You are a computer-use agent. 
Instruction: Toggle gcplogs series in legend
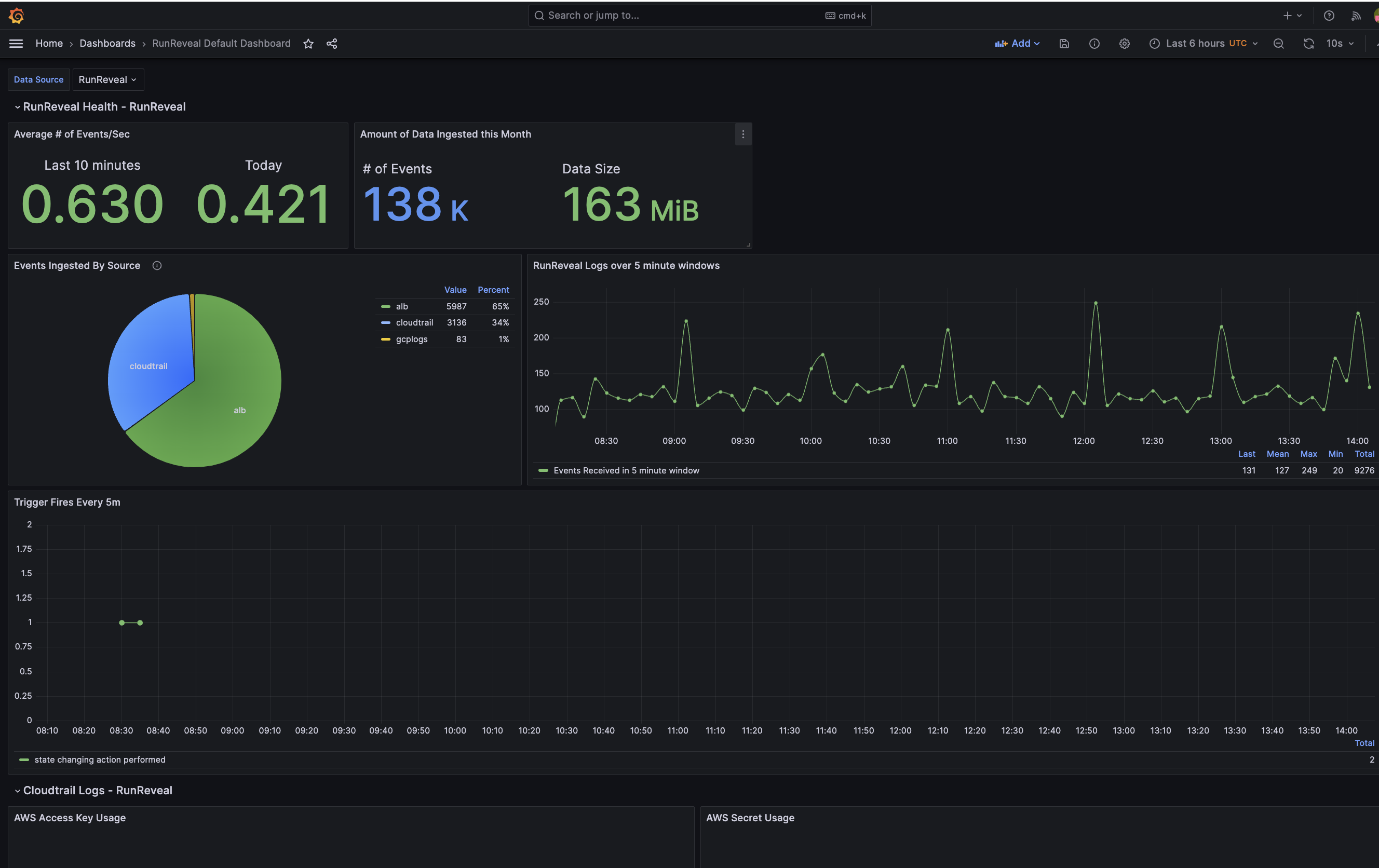pyautogui.click(x=411, y=339)
